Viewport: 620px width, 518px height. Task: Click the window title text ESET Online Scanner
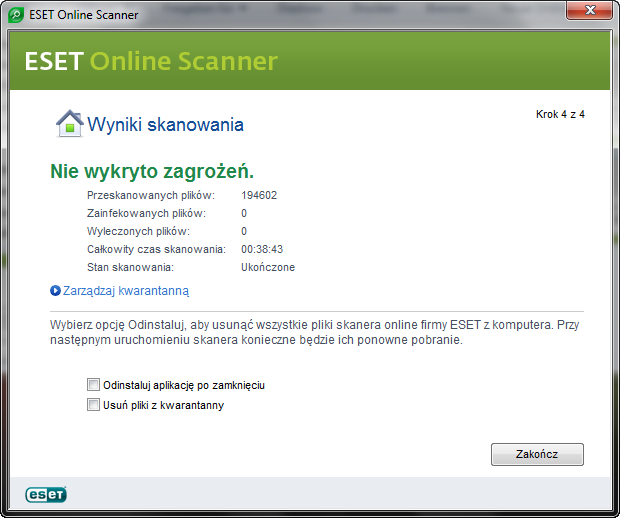(x=83, y=15)
